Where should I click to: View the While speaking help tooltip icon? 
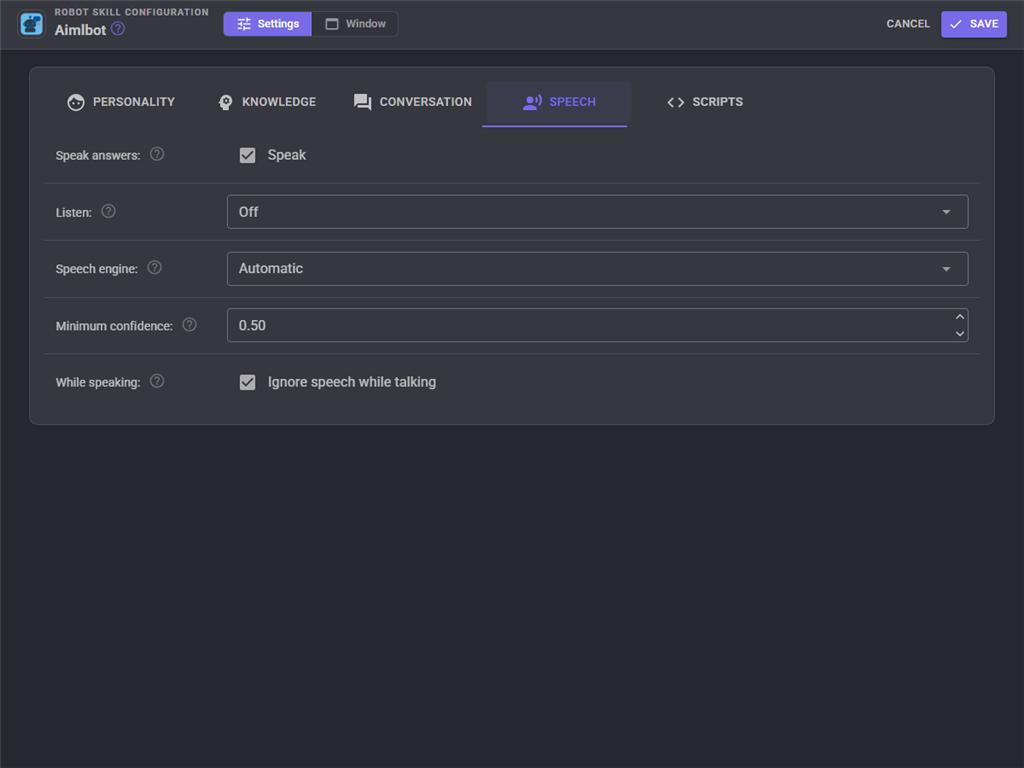(157, 381)
